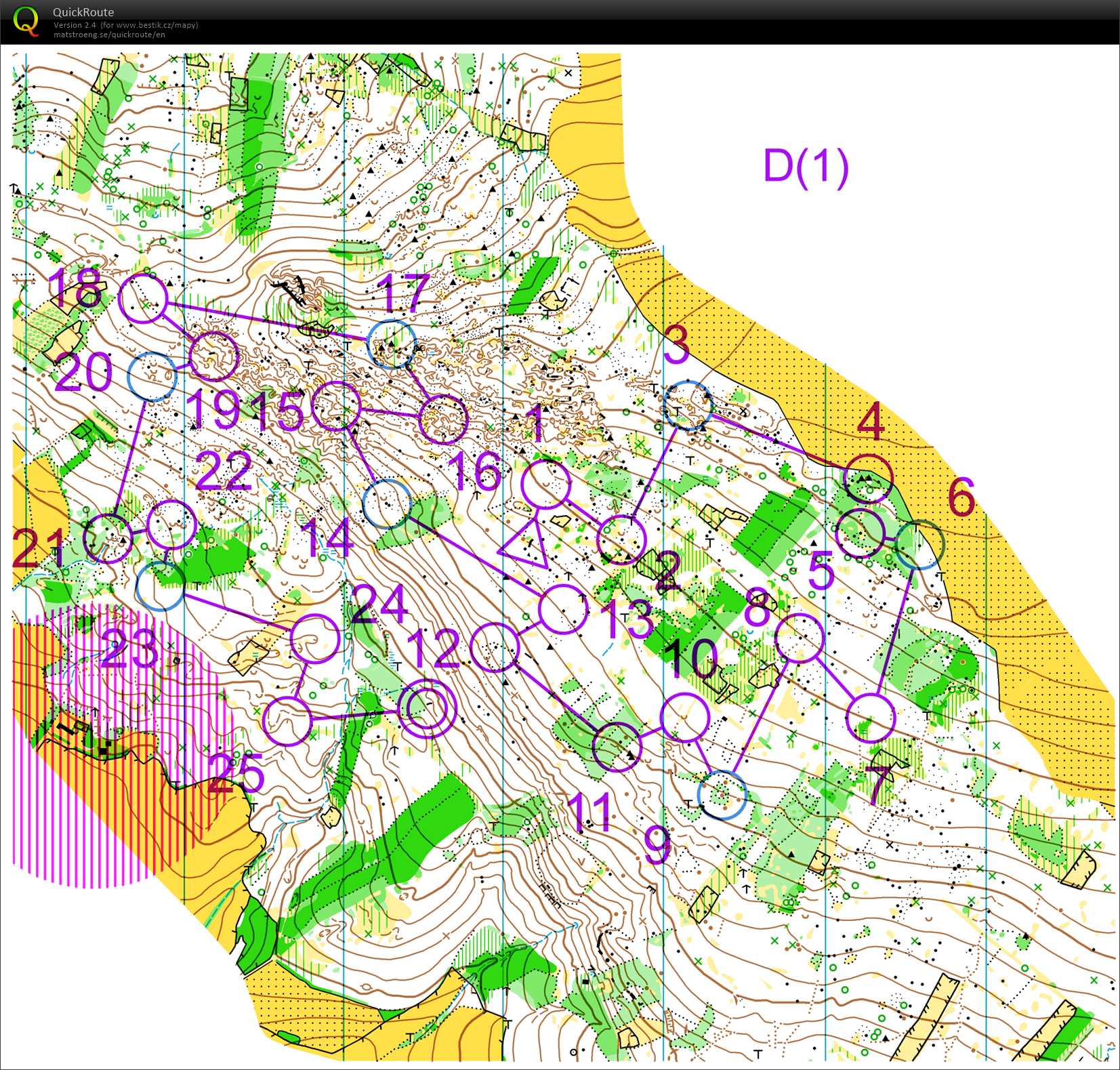The image size is (1120, 1070).
Task: Select the control 24 circle
Action: tap(314, 638)
